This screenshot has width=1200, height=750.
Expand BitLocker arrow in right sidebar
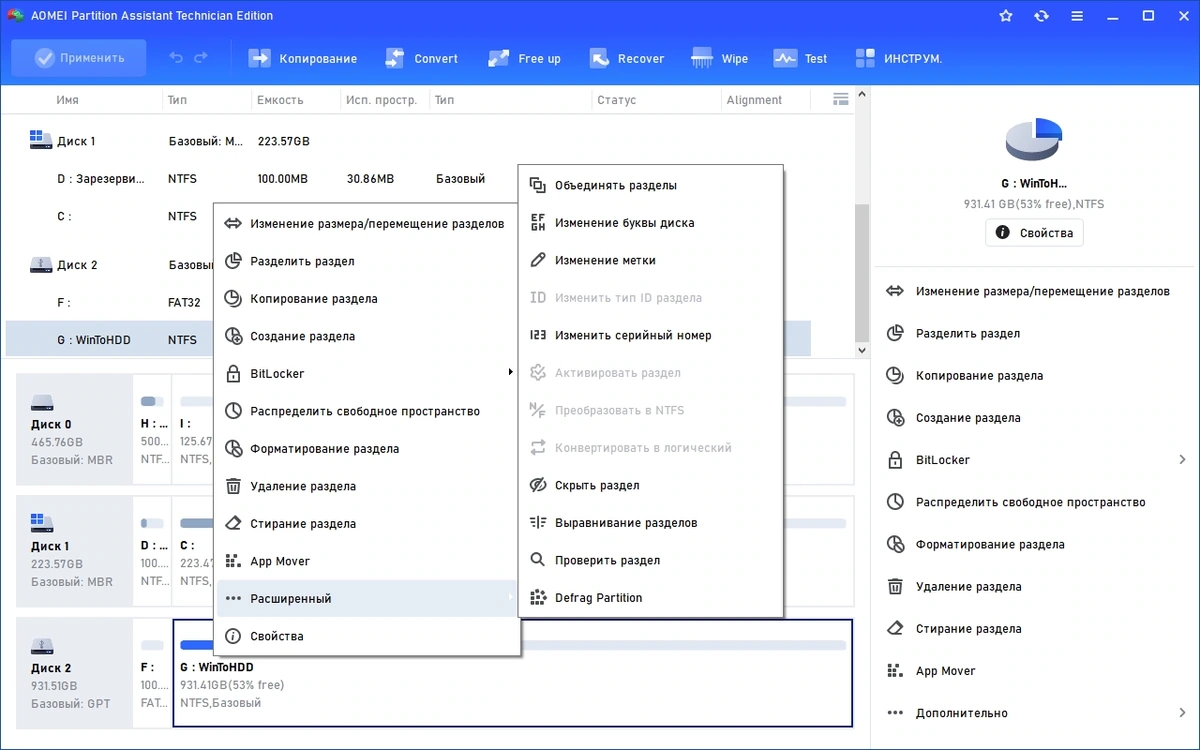click(1183, 460)
